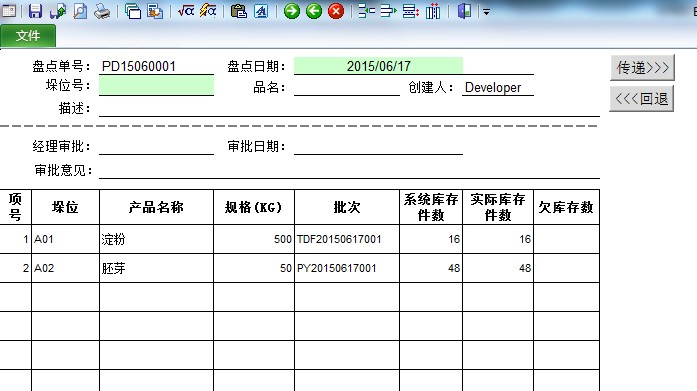Click the red X cancel icon

pos(336,11)
